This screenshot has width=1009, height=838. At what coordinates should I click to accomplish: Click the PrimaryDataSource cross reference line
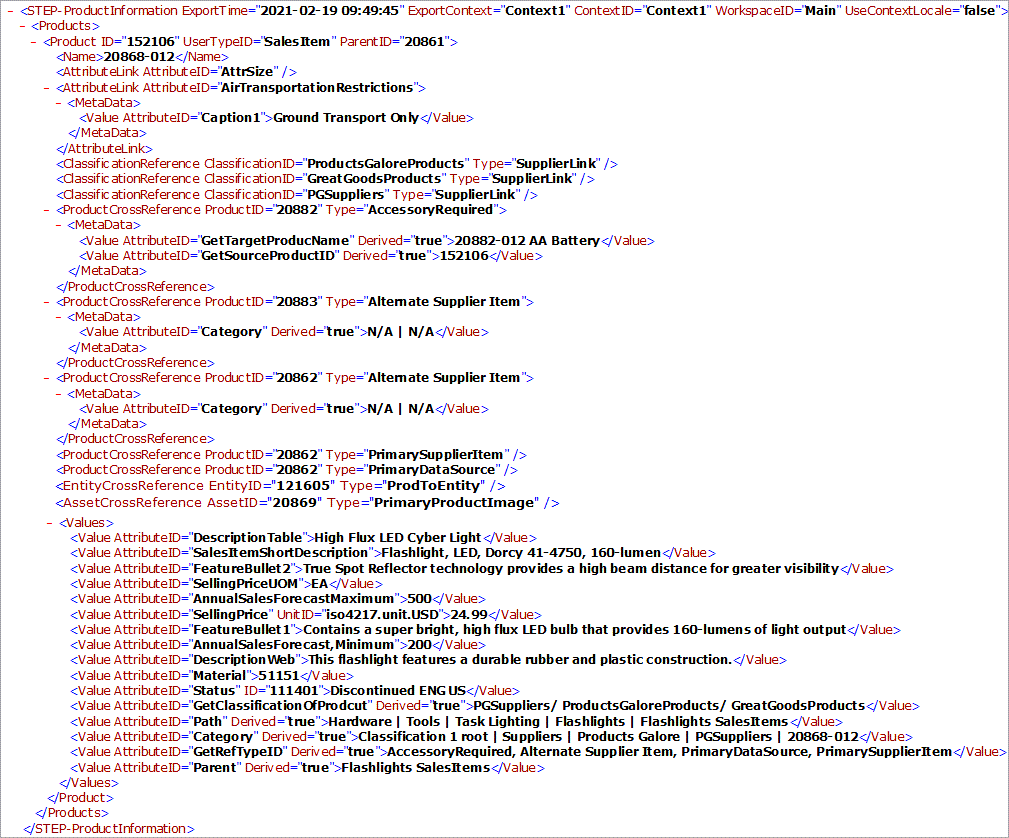286,470
